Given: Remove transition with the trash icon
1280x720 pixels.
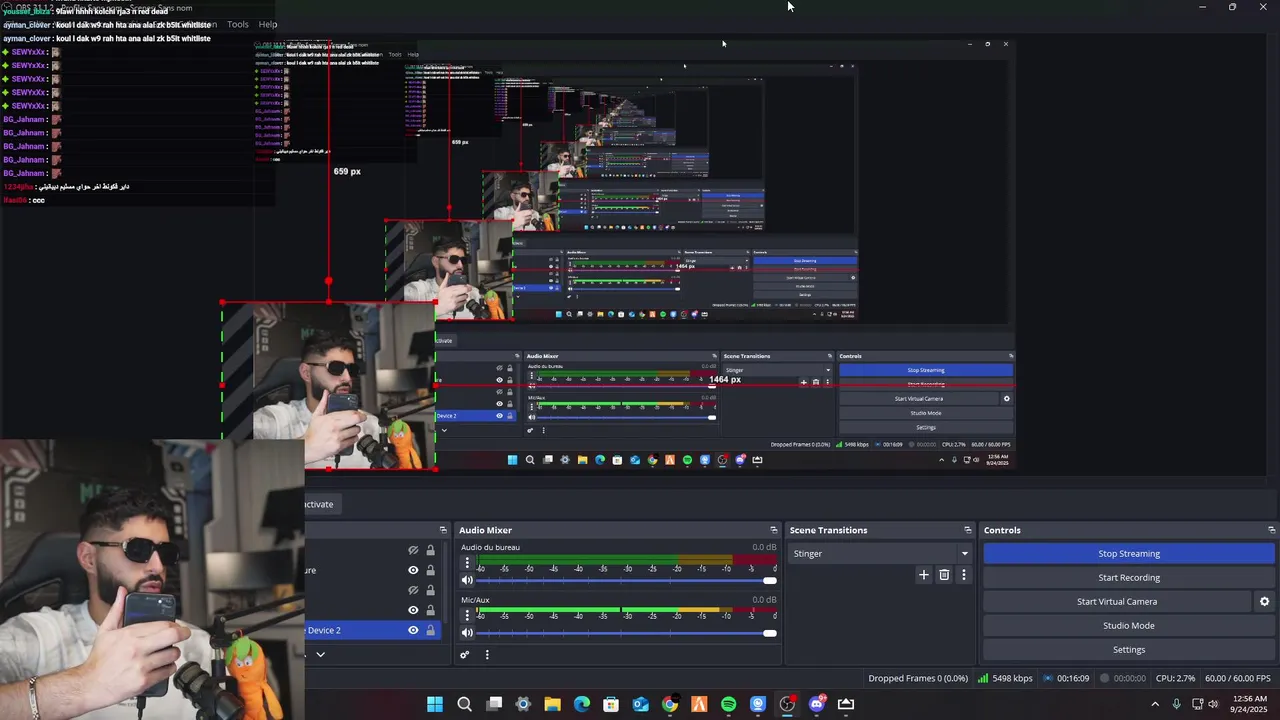Looking at the screenshot, I should [x=944, y=575].
